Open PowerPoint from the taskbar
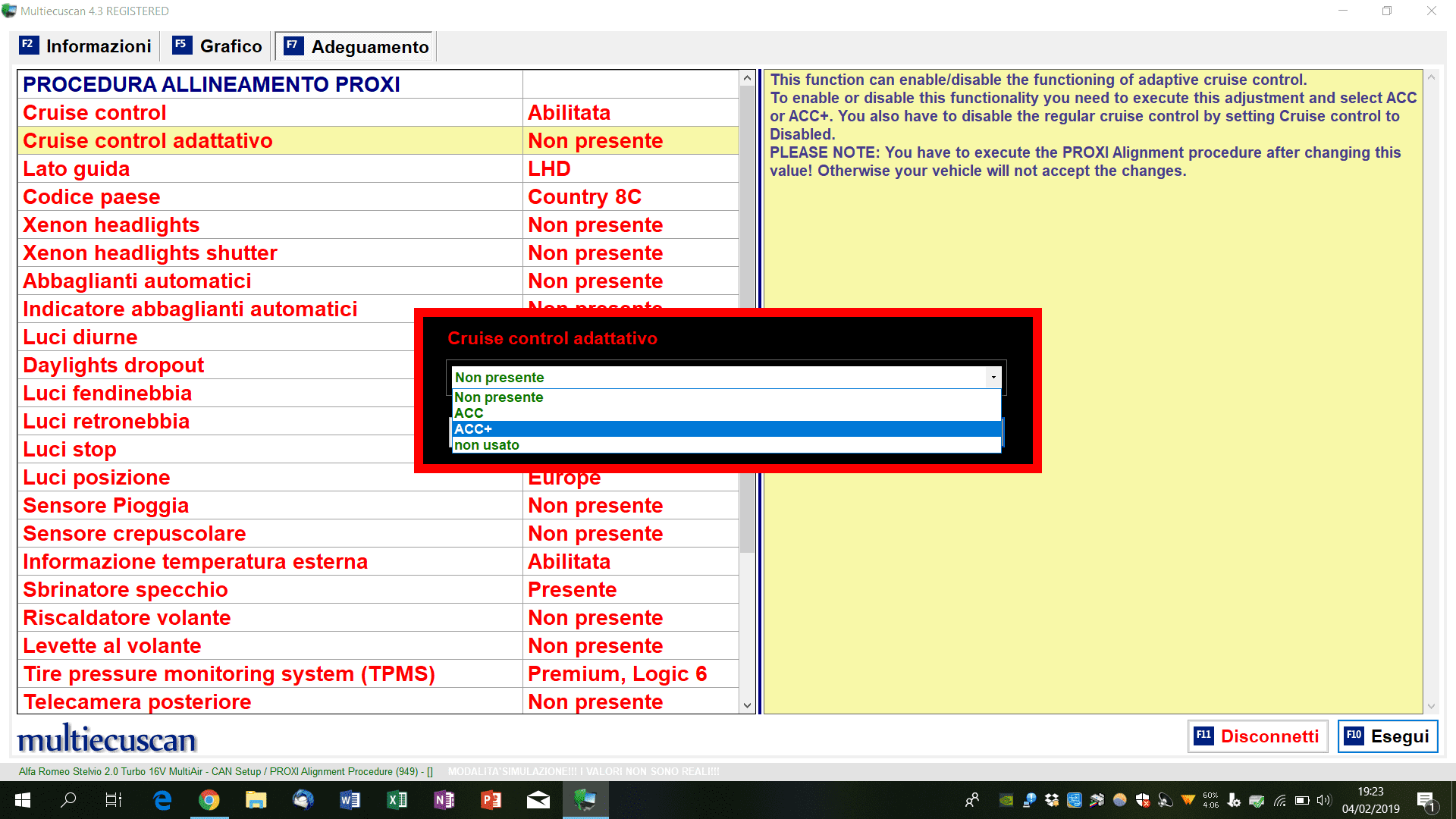 491,800
